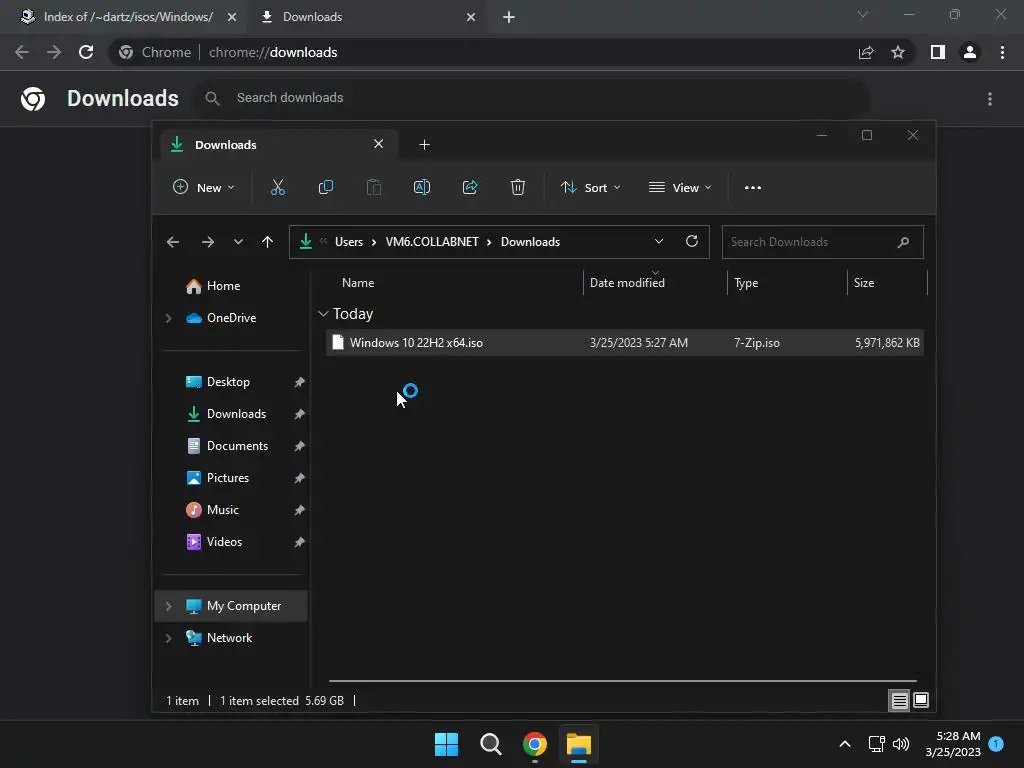Open the Downloads page more actions menu
This screenshot has width=1024, height=768.
990,99
